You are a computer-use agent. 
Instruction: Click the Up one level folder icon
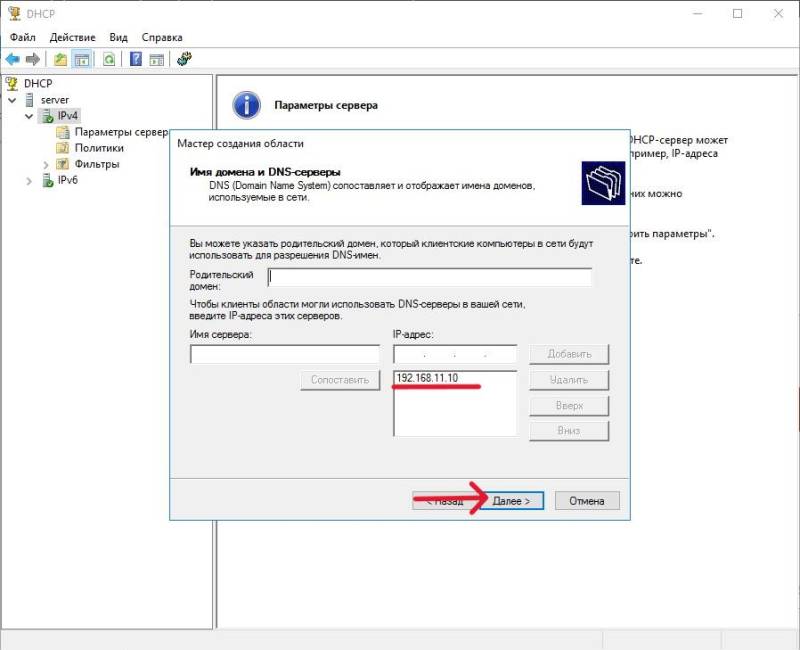coord(61,59)
